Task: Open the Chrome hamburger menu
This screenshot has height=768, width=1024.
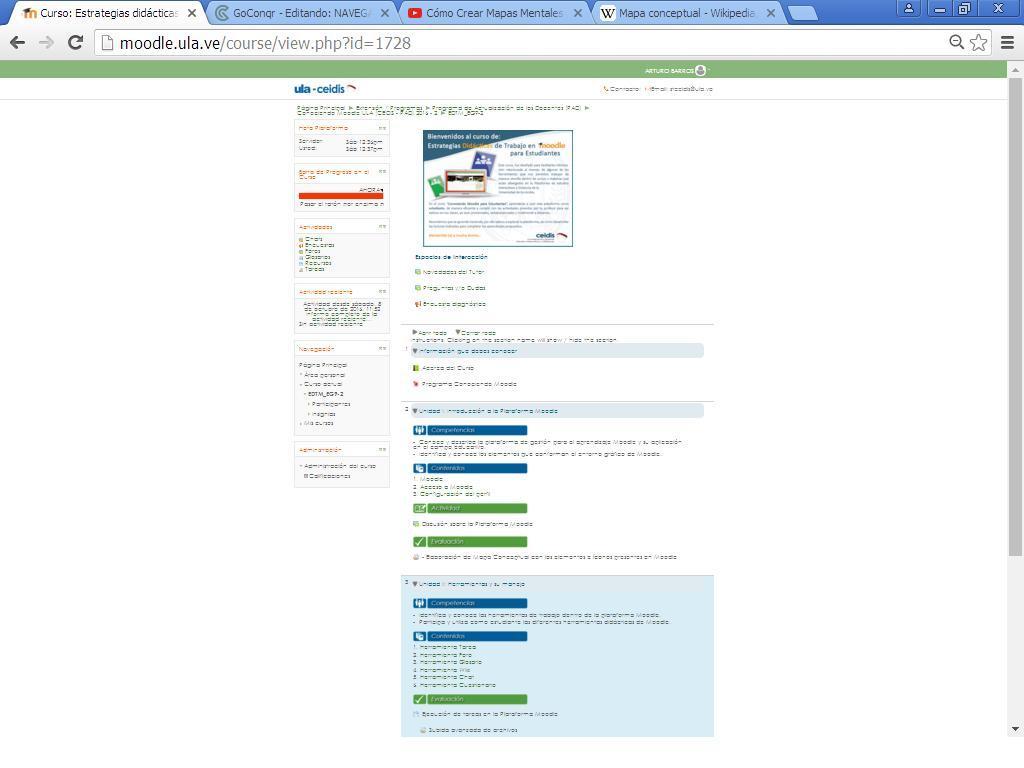Action: pos(1008,42)
